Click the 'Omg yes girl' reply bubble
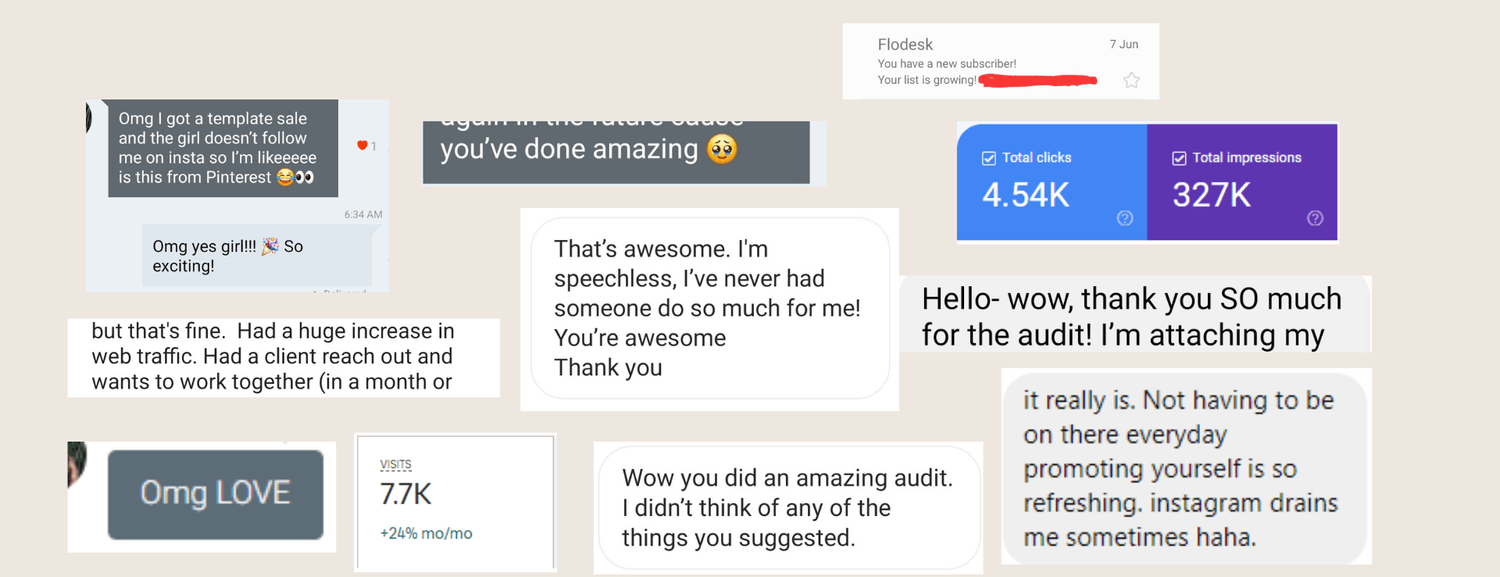 [257, 256]
